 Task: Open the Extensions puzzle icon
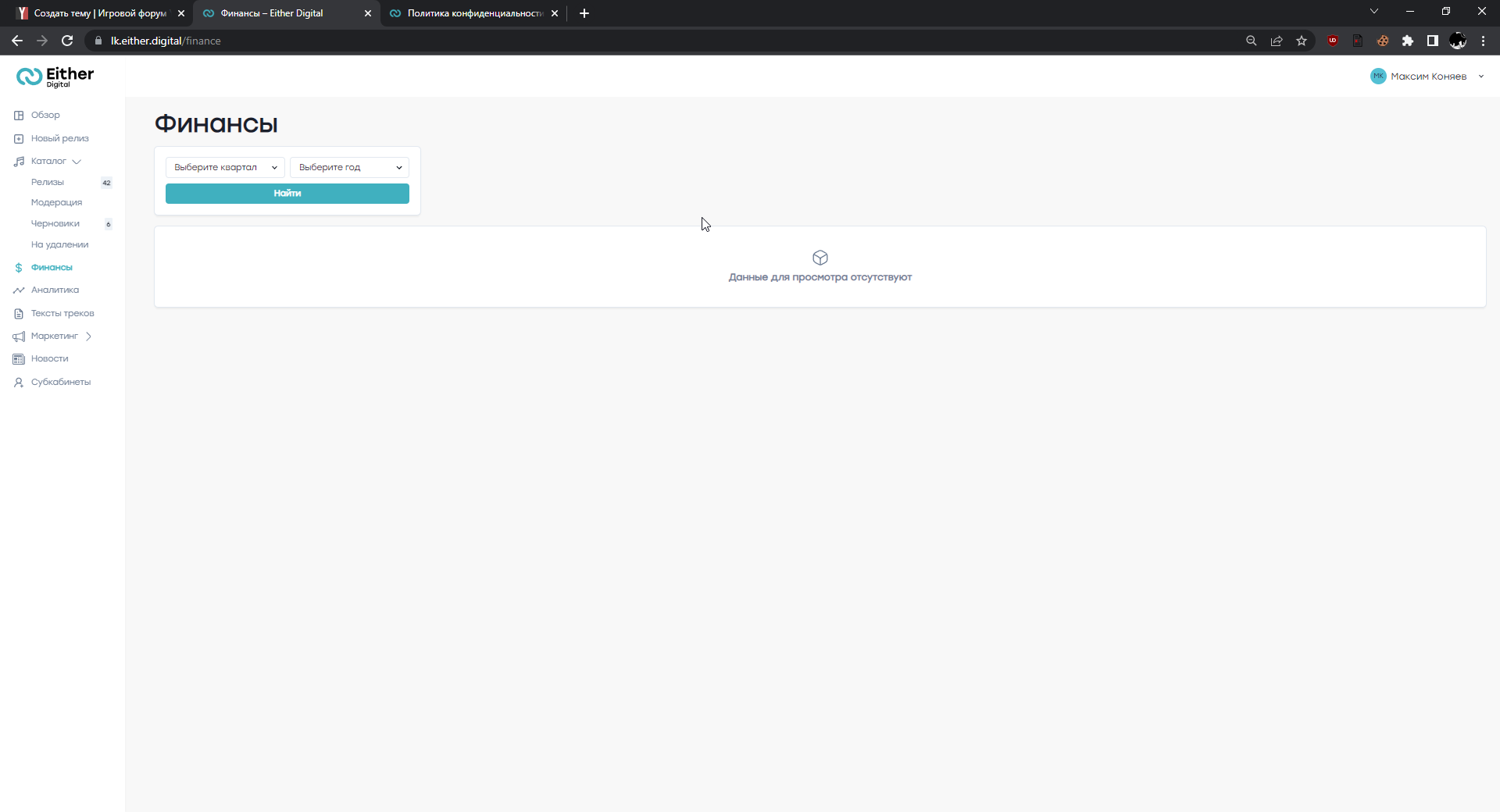(1408, 41)
